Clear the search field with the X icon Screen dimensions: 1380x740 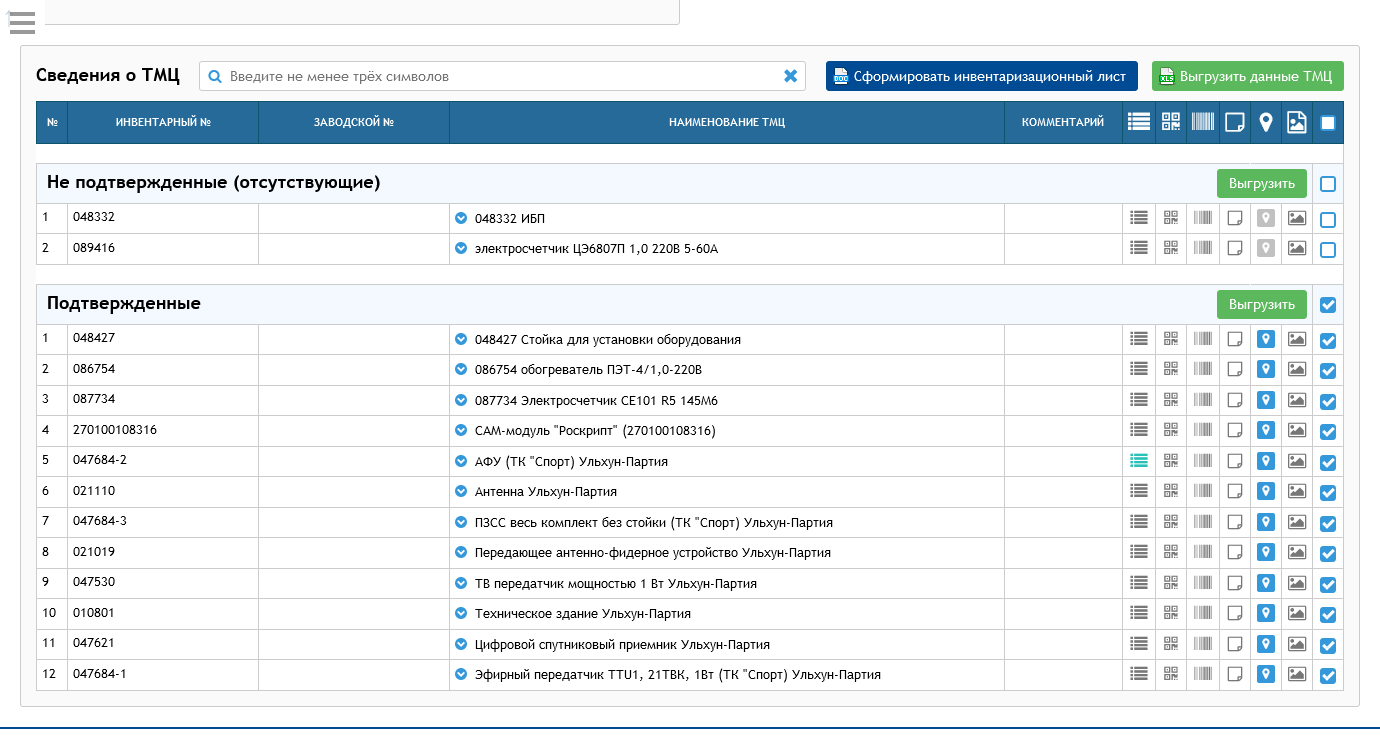[790, 76]
